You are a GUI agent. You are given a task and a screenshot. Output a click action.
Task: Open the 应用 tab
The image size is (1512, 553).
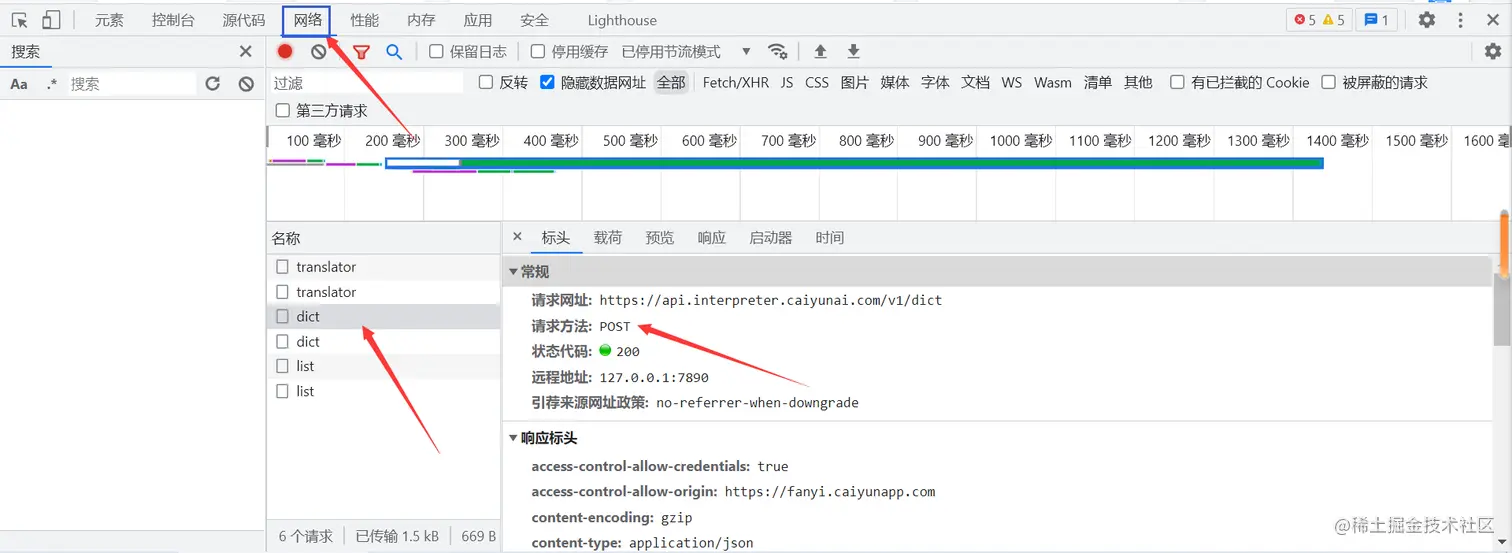click(x=478, y=20)
